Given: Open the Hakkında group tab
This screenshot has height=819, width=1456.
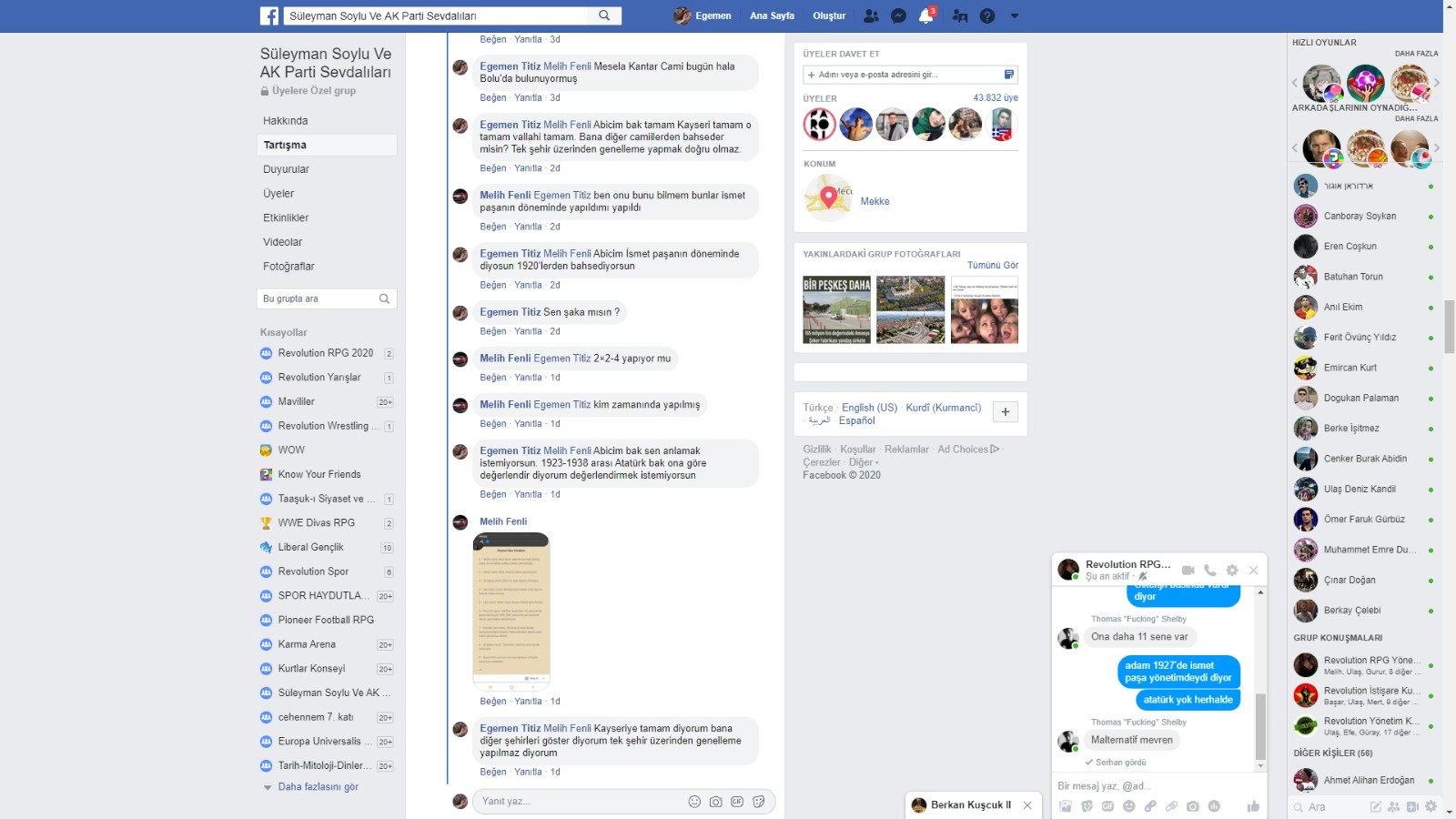Looking at the screenshot, I should pyautogui.click(x=286, y=121).
